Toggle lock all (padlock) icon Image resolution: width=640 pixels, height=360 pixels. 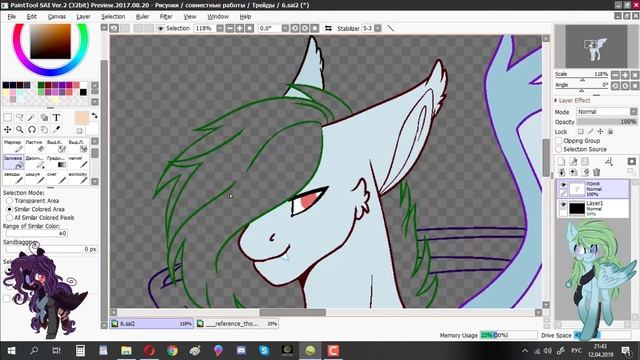(610, 131)
